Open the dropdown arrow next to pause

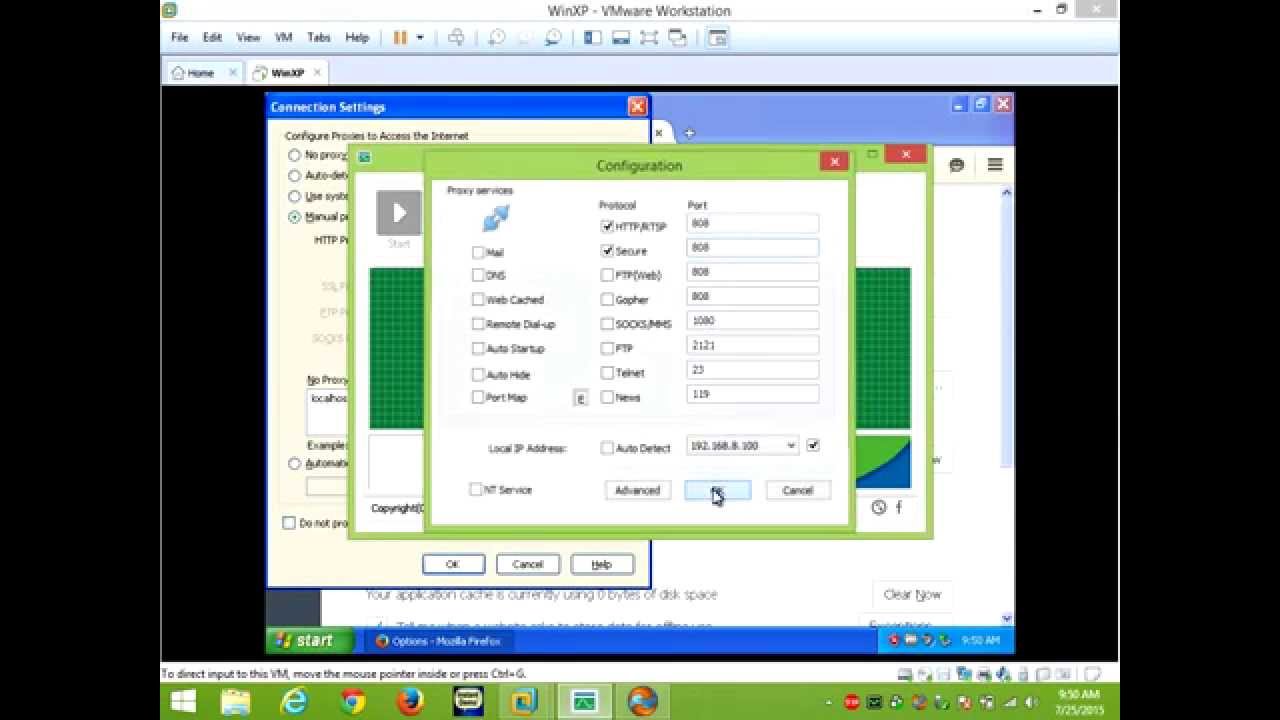pos(420,38)
